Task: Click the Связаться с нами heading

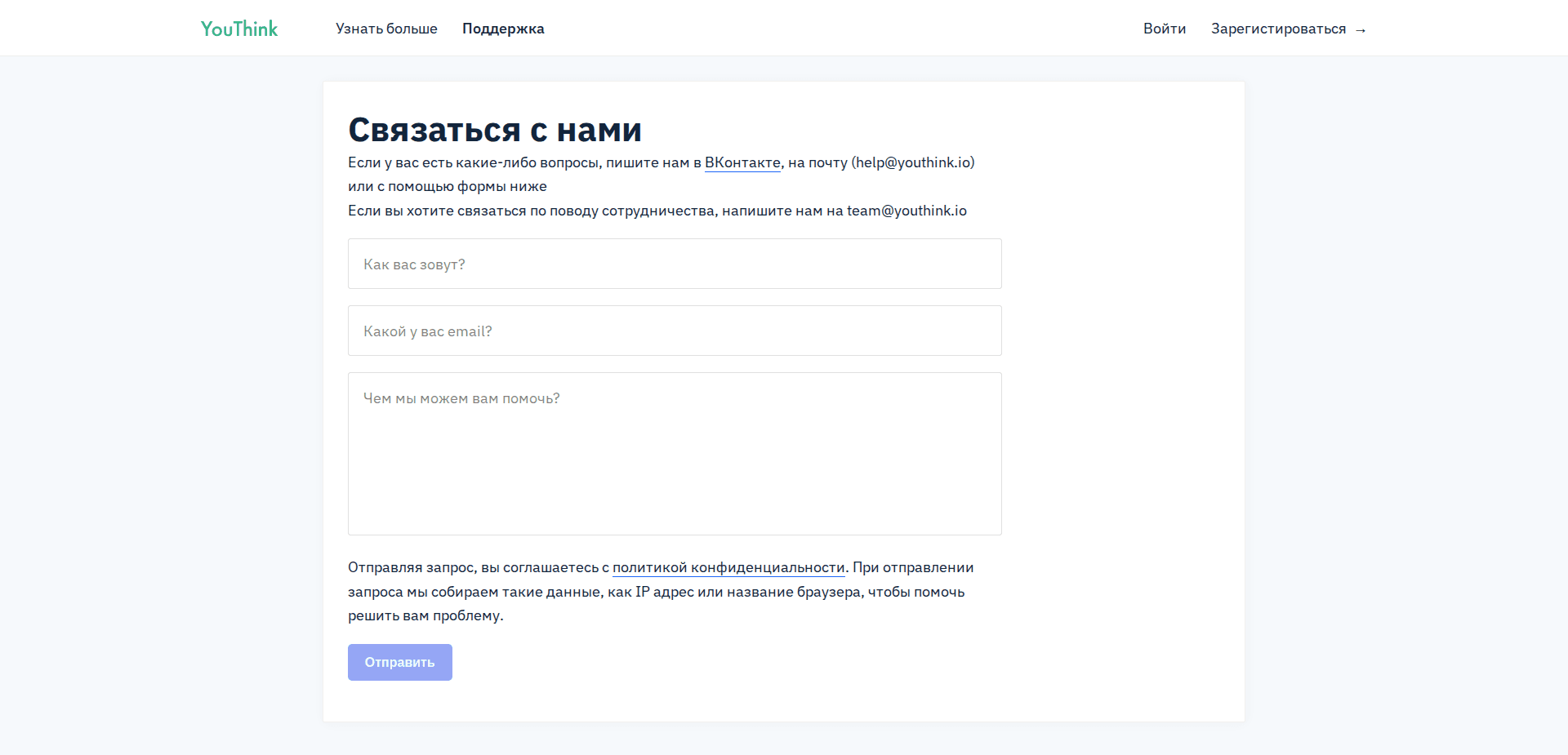Action: [496, 129]
